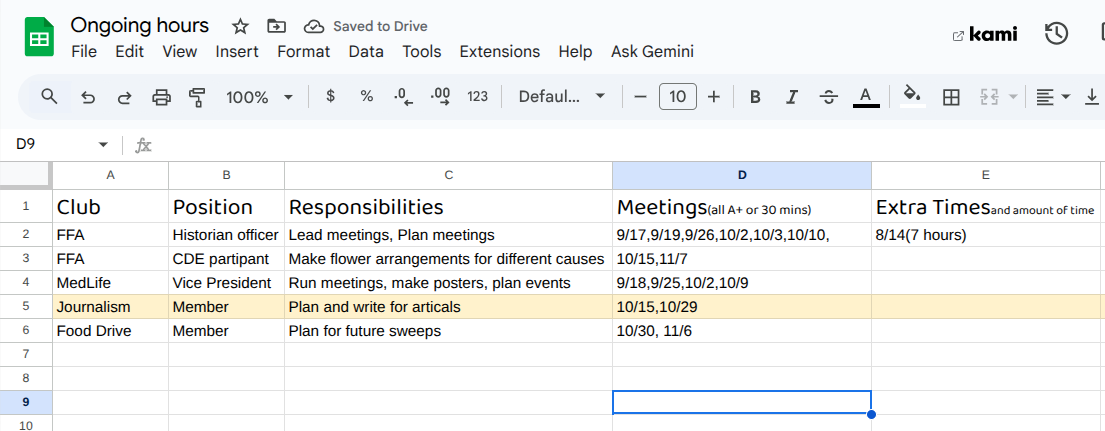Toggle bold formatting
This screenshot has width=1105, height=431.
(x=755, y=97)
